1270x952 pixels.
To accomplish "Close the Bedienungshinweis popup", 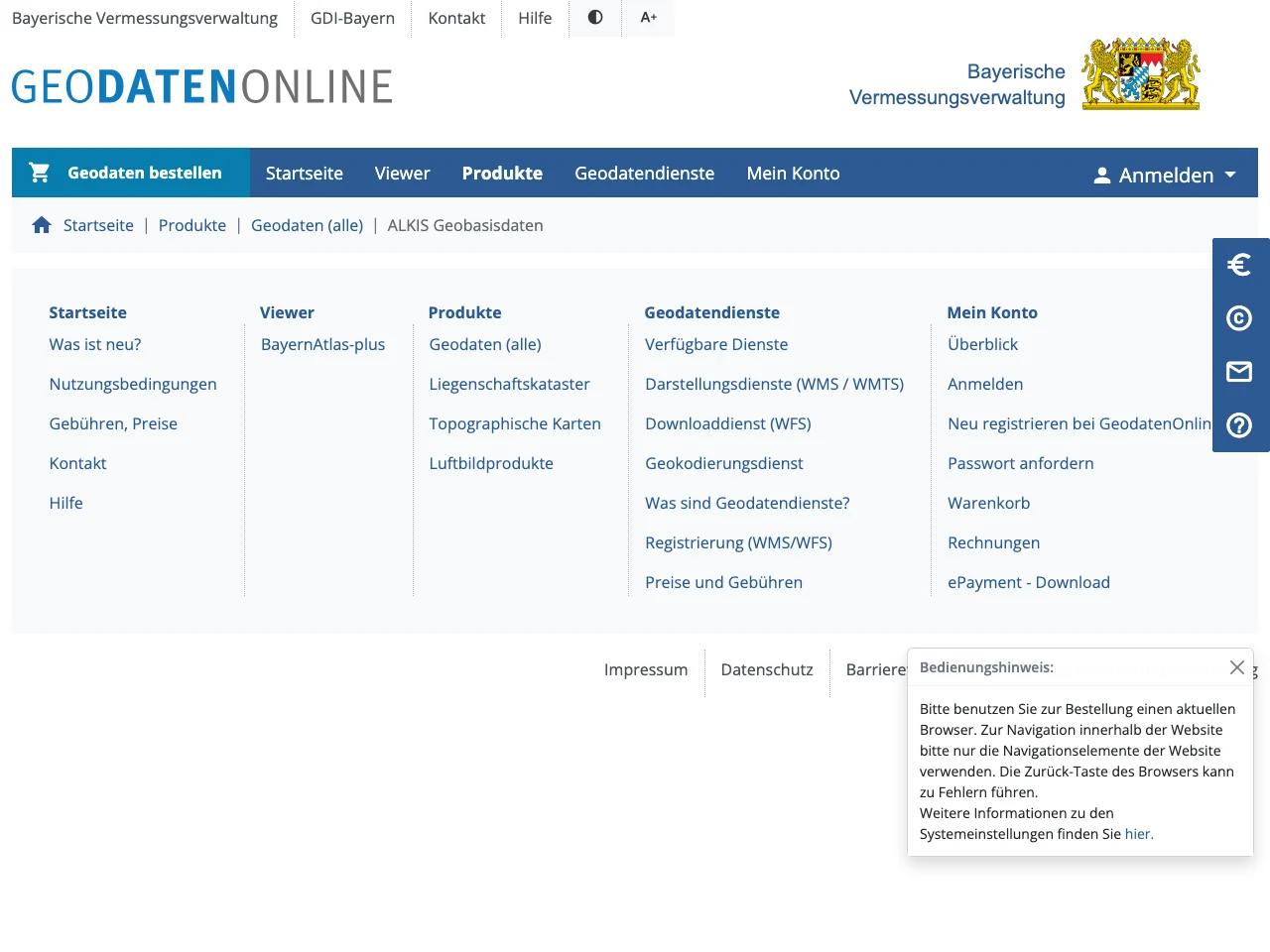I will [x=1237, y=667].
